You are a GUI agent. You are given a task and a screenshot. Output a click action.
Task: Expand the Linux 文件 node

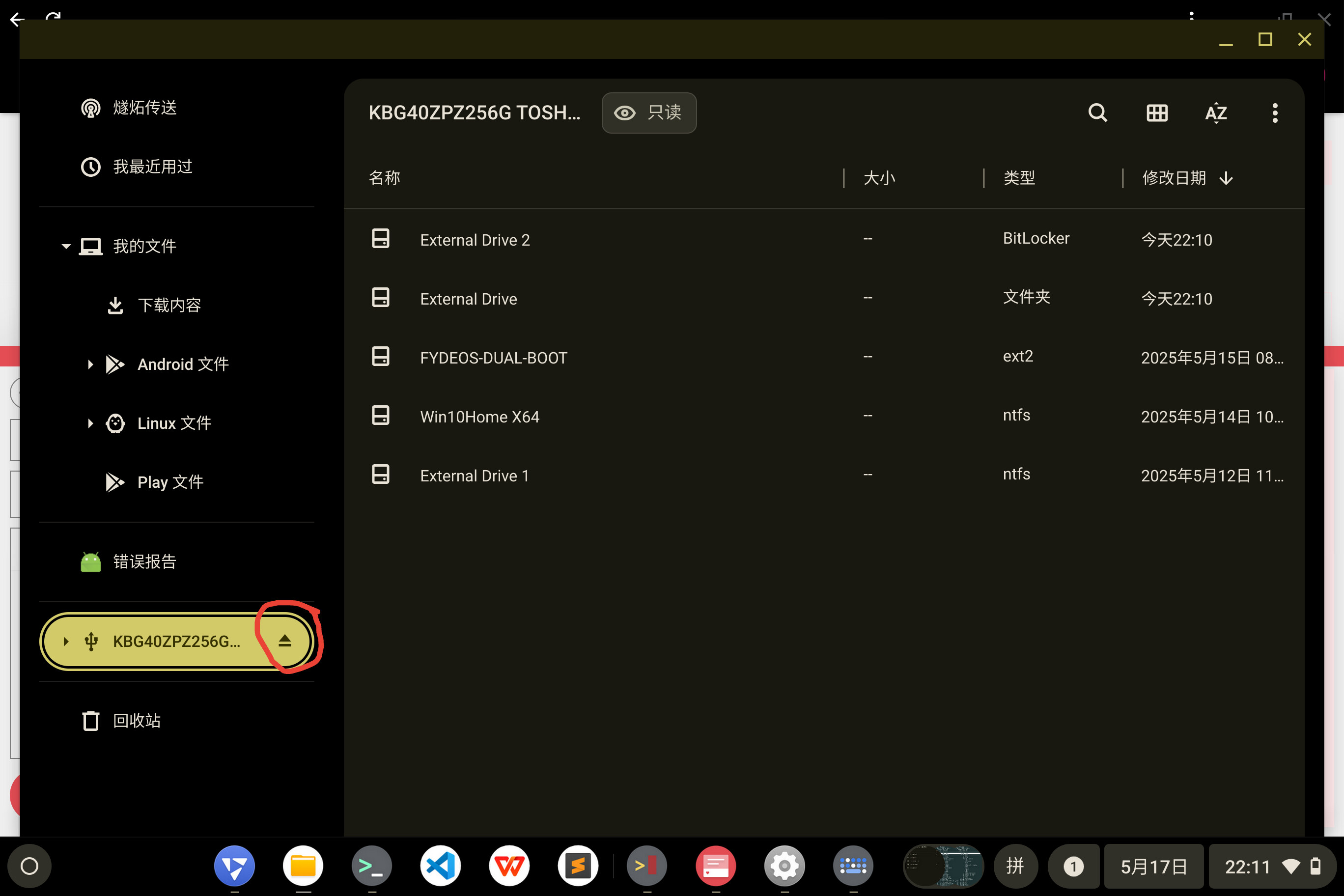click(x=90, y=423)
